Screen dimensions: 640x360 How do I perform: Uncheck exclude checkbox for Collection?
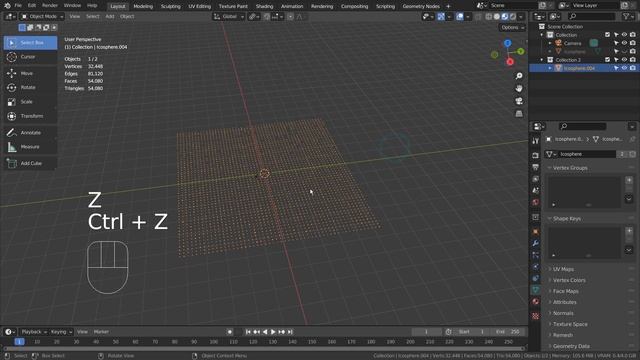coord(607,35)
